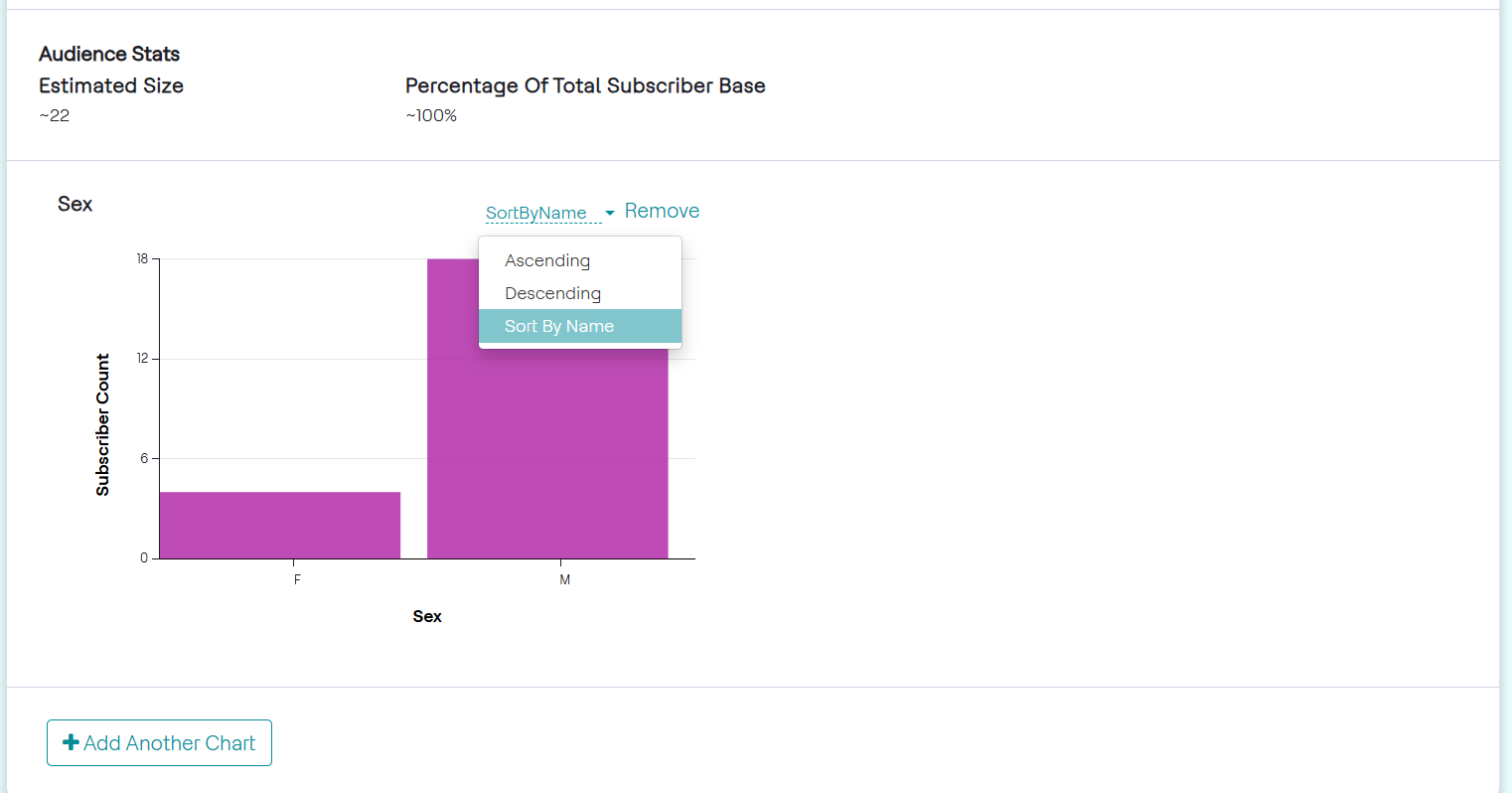Screen dimensions: 1512x793
Task: Pick the highlighted Sort By Name option
Action: tap(559, 326)
